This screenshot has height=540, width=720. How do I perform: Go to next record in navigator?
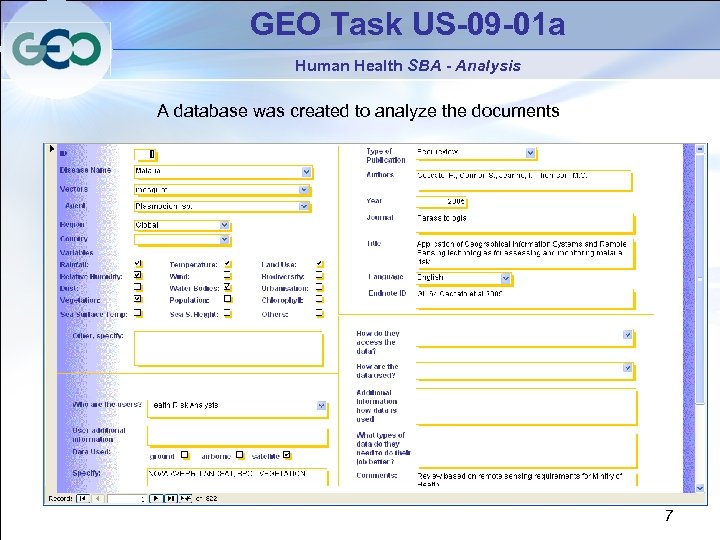click(x=156, y=498)
